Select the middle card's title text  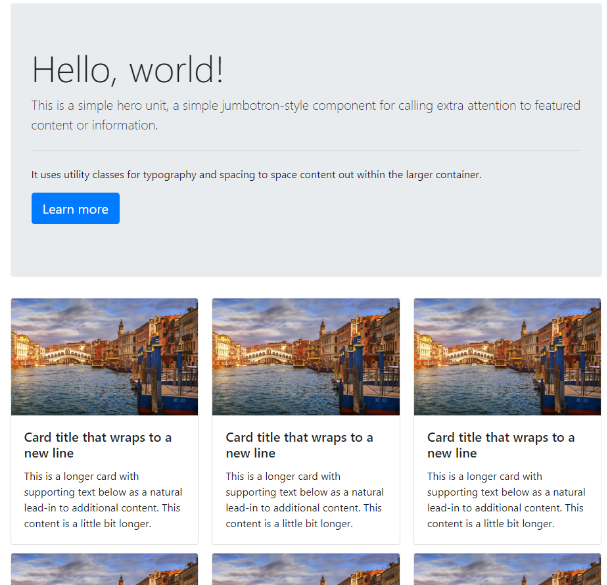click(300, 445)
